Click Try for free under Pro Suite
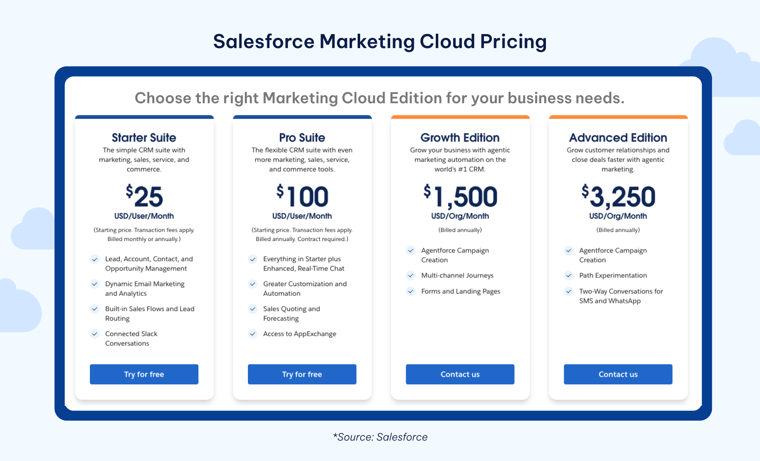This screenshot has width=760, height=461. coord(302,374)
